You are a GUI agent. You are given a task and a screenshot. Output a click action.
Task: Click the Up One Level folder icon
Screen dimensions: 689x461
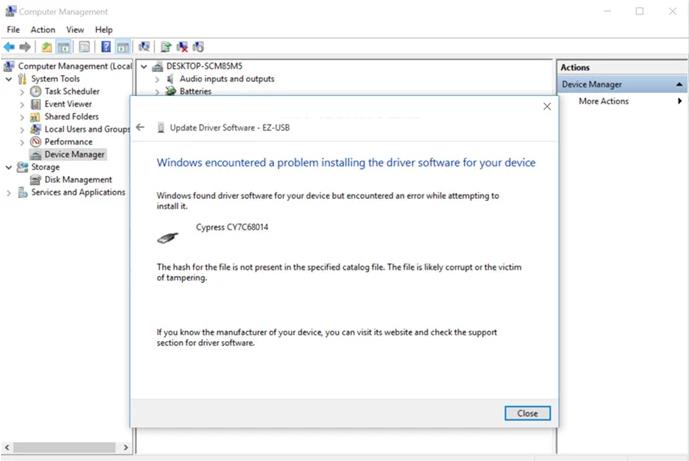pos(47,47)
